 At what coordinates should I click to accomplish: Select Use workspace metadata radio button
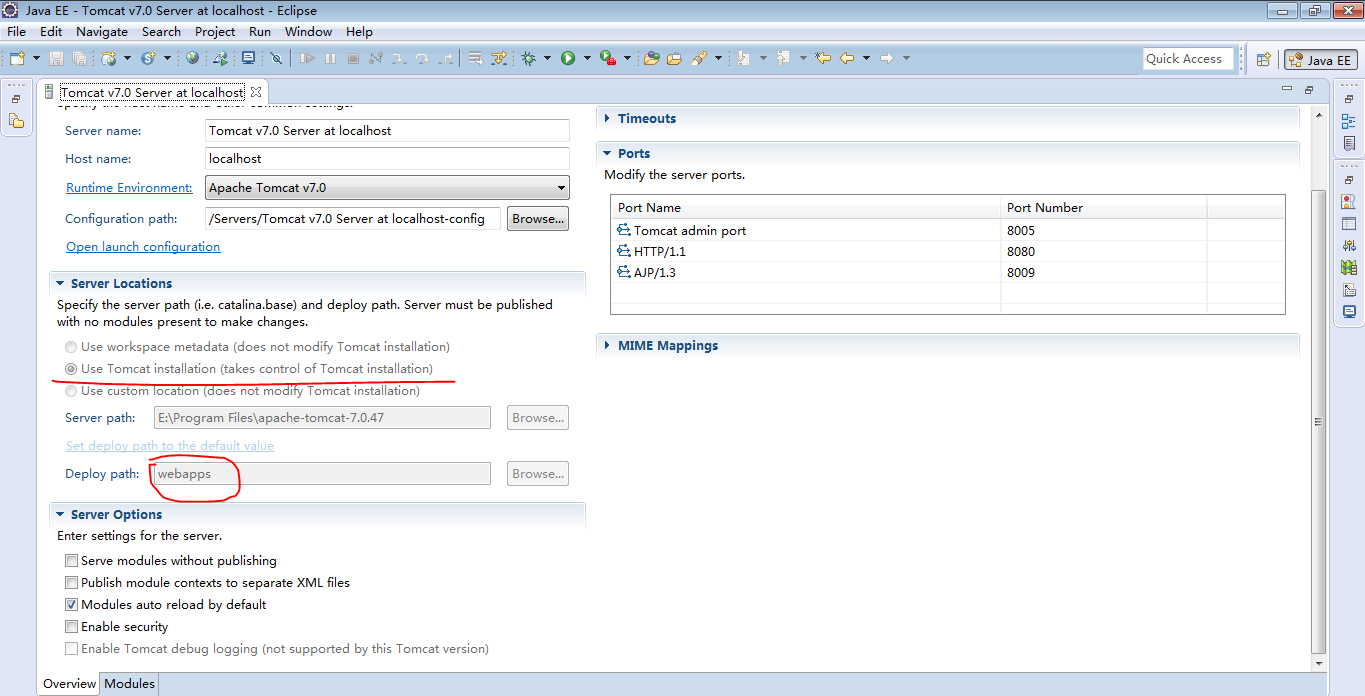click(x=70, y=347)
